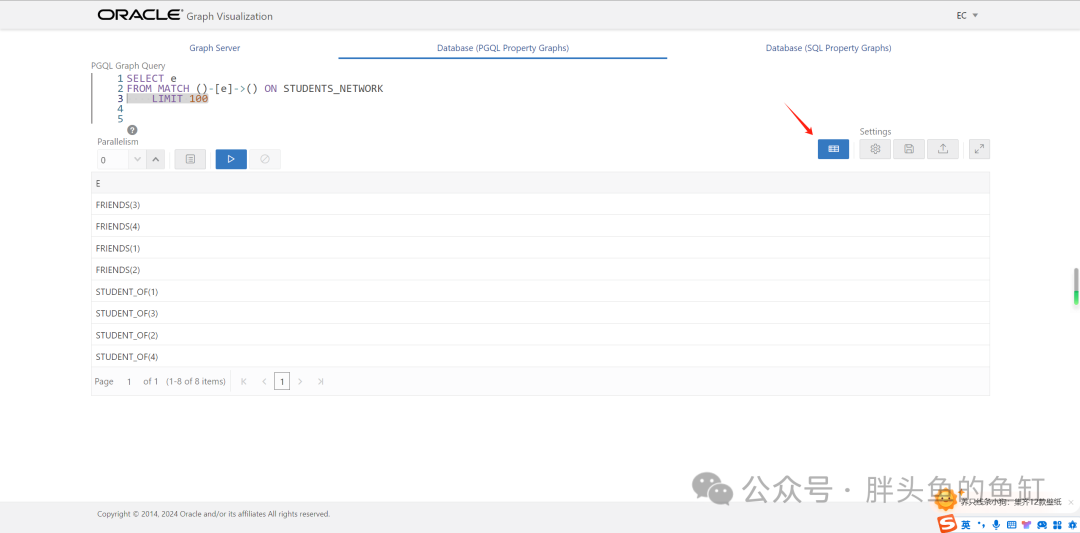Go to previous page arrow
1080x533 pixels.
coord(264,382)
